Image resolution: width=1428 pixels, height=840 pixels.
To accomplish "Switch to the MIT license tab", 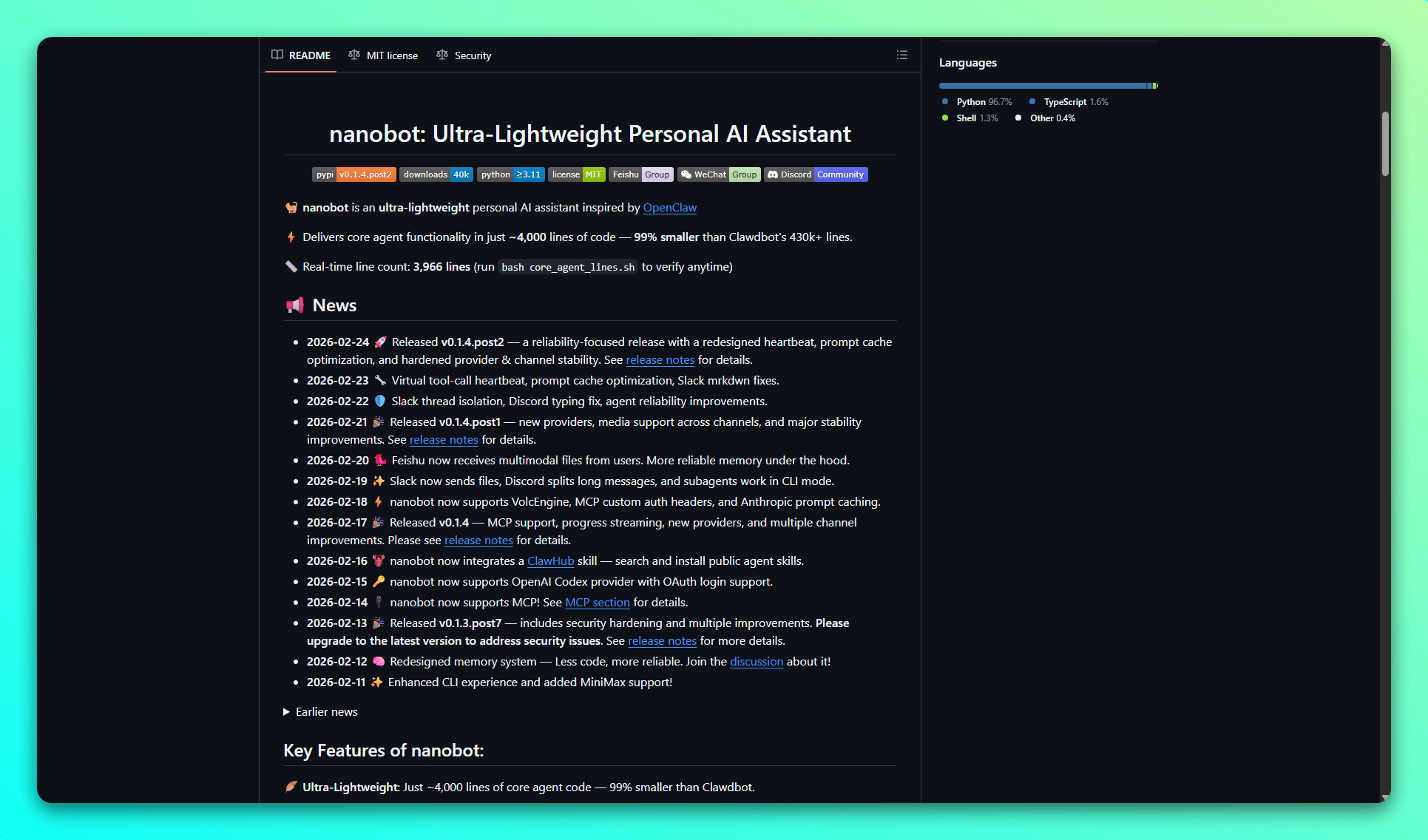I will click(x=391, y=55).
